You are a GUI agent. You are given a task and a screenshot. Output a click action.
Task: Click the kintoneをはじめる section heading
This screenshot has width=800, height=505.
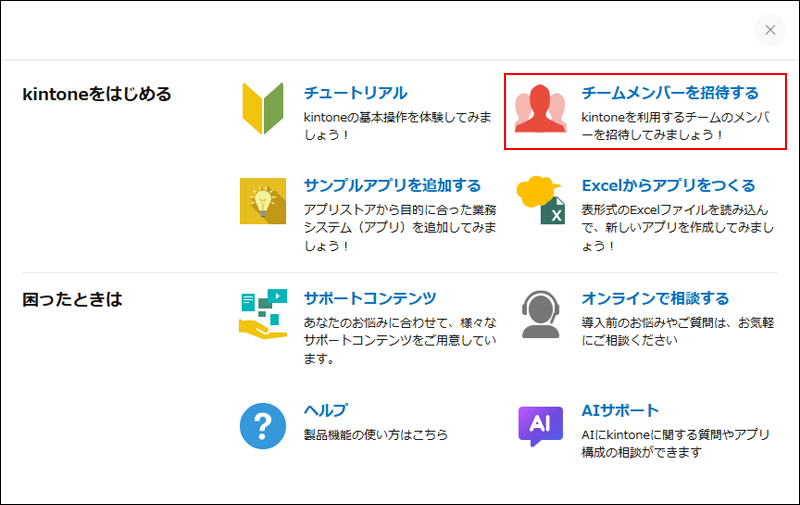click(97, 94)
